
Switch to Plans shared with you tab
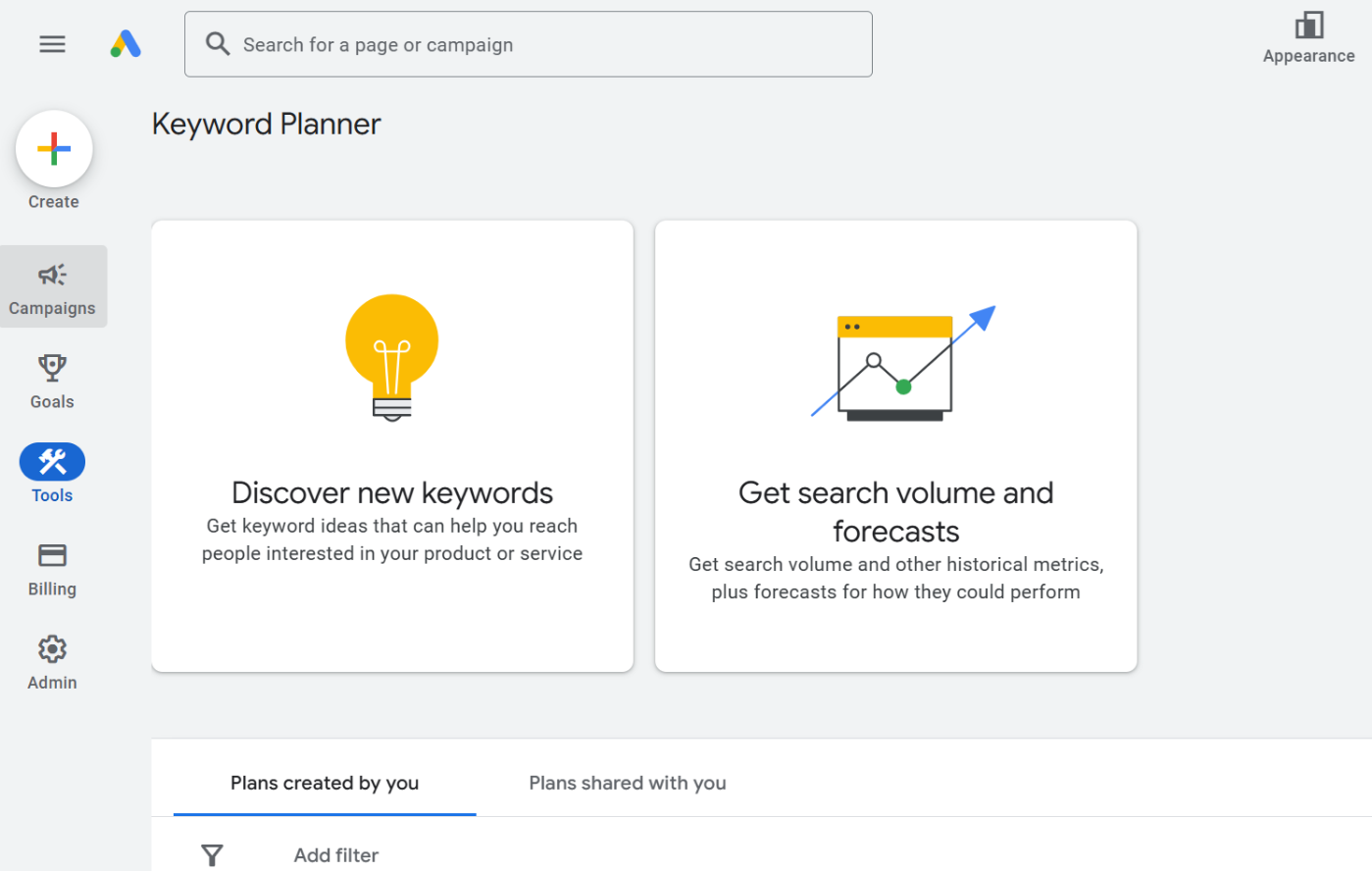click(x=628, y=783)
